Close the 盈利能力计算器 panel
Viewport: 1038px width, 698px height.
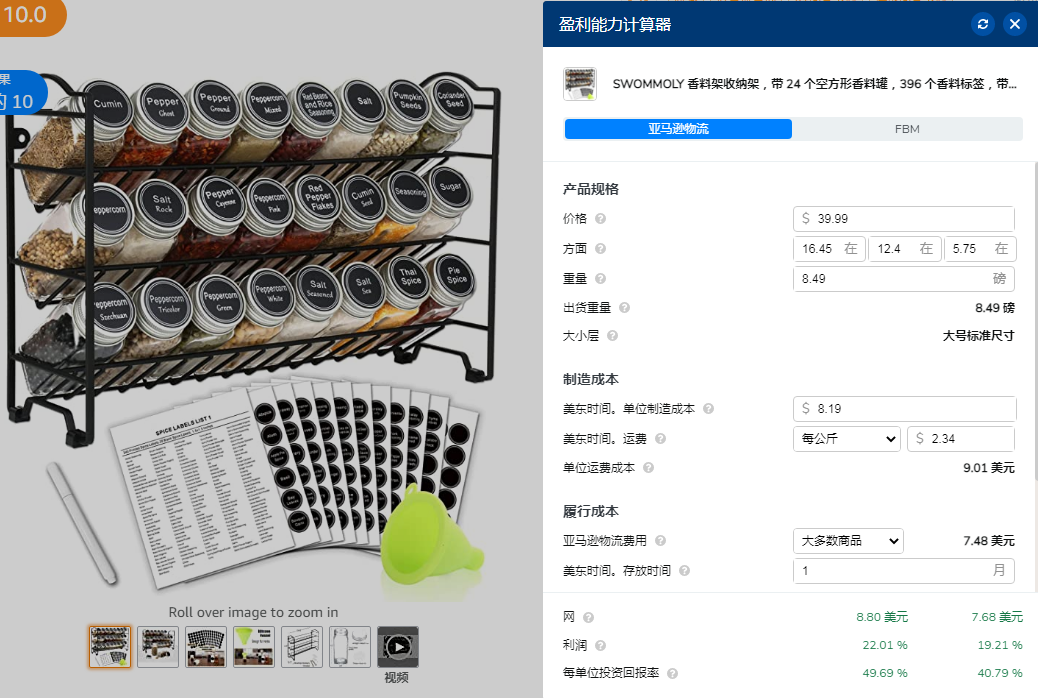(1014, 24)
